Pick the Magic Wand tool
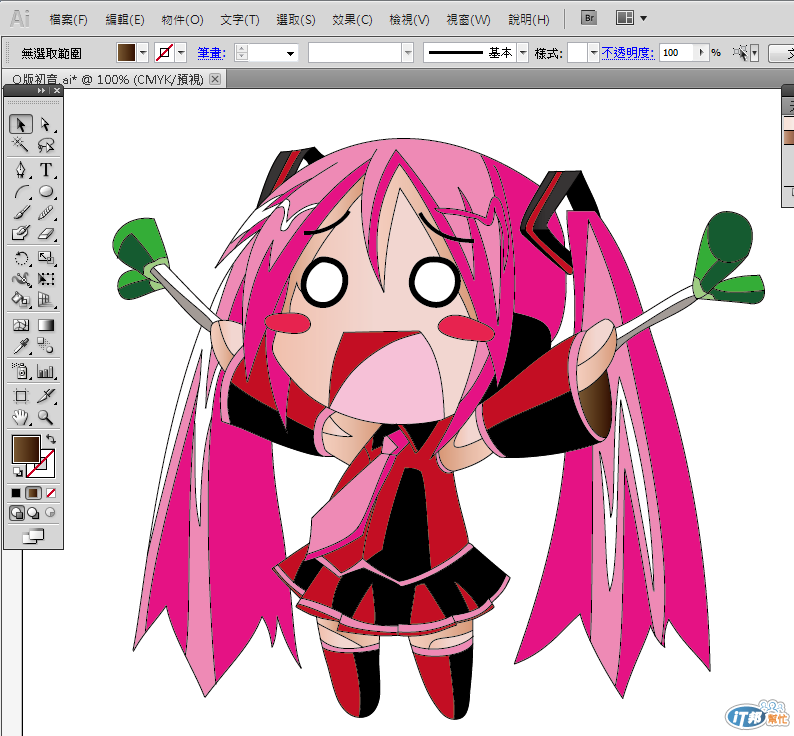 click(x=21, y=145)
